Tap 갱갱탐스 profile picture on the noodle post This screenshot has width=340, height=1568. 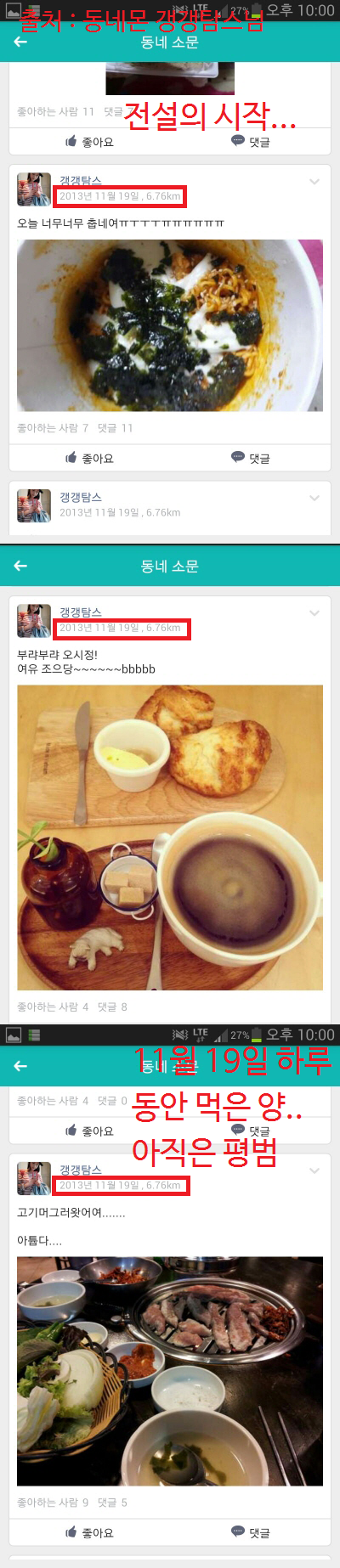pos(34,189)
